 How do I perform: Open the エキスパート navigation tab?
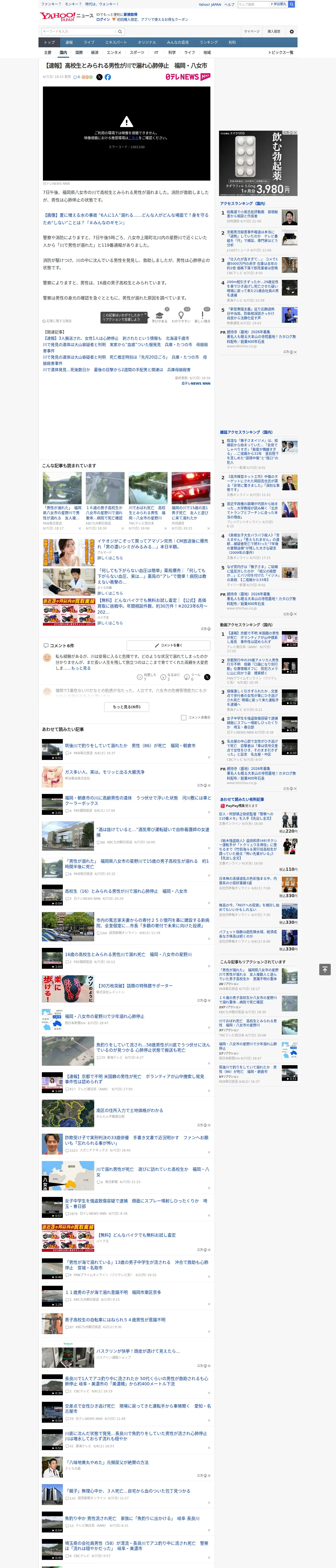pos(116,43)
